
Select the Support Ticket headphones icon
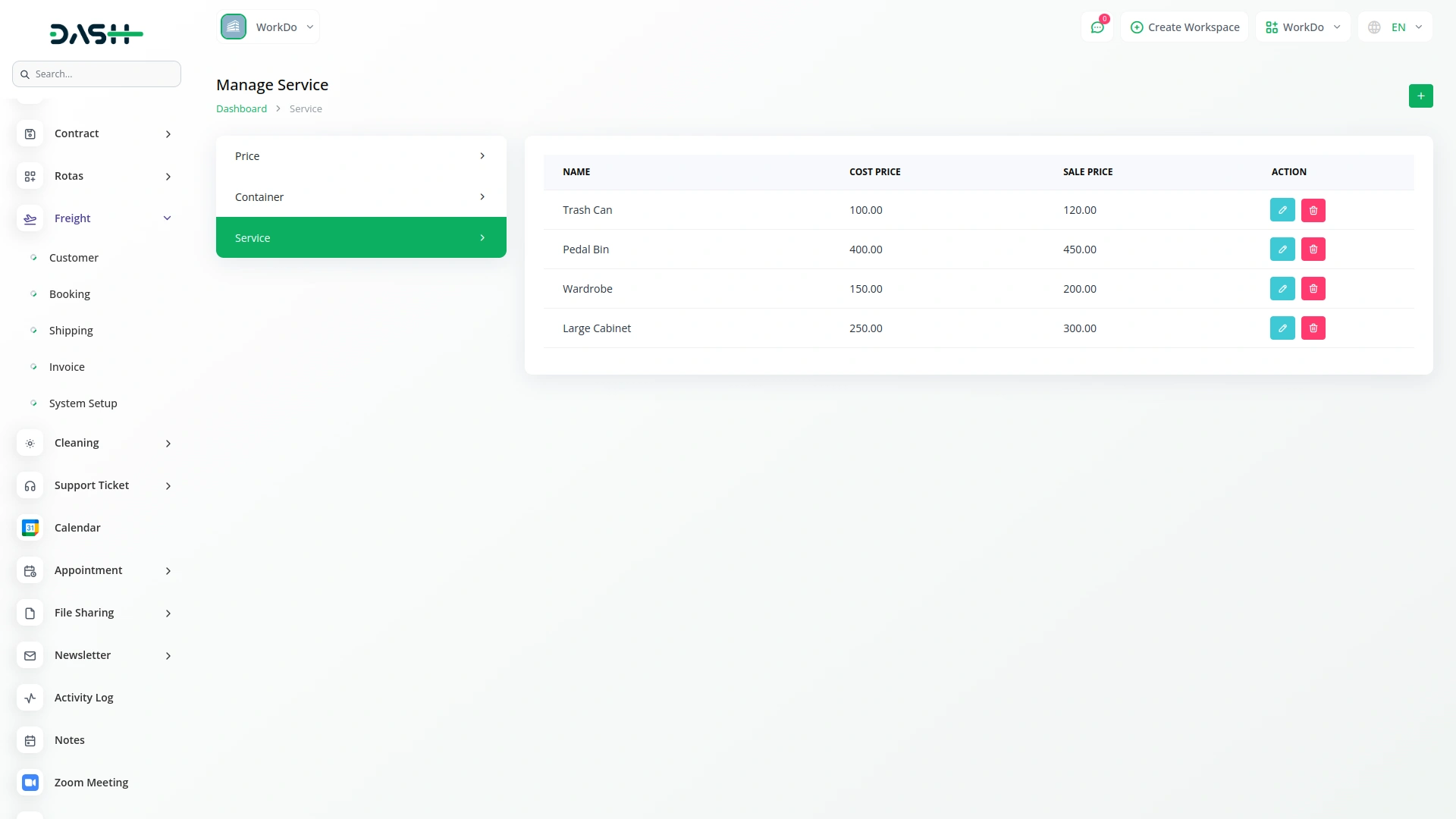click(x=30, y=485)
